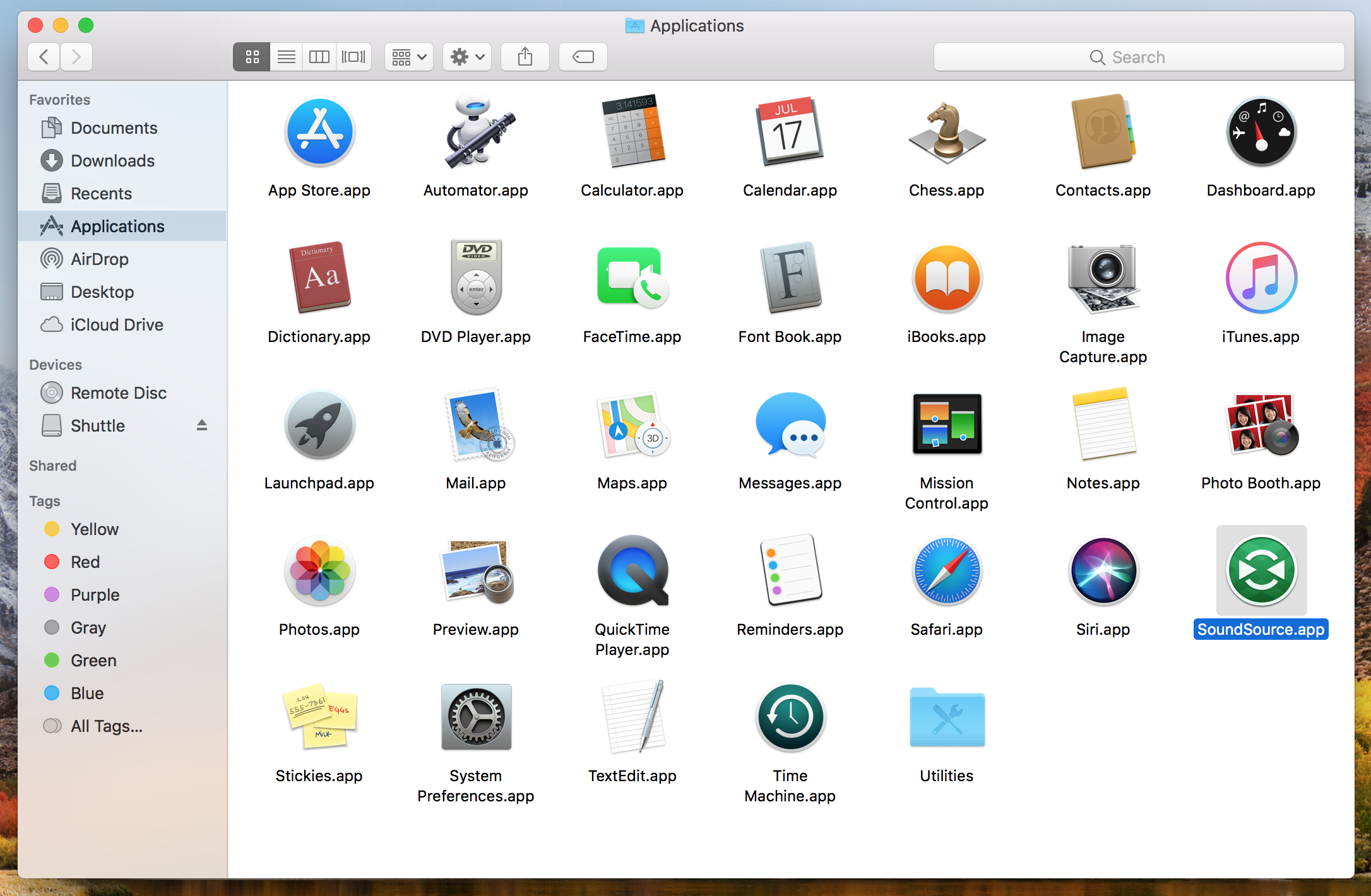Screen dimensions: 1371x896
Task: Select the System Preferences gears icon
Action: (x=476, y=717)
